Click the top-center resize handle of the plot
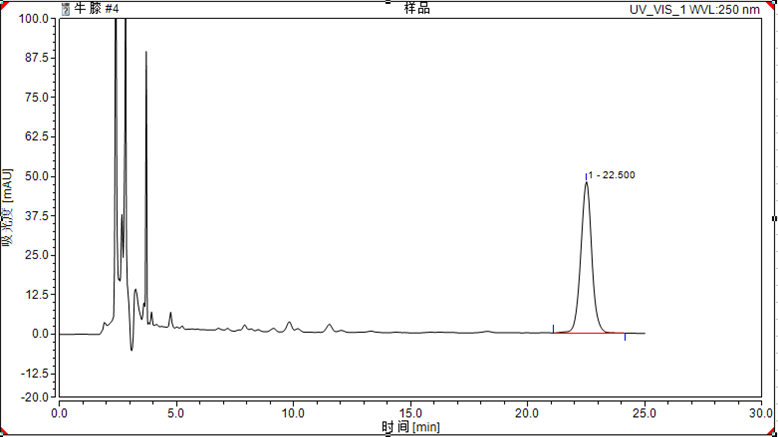Image resolution: width=778 pixels, height=437 pixels. [389, 3]
